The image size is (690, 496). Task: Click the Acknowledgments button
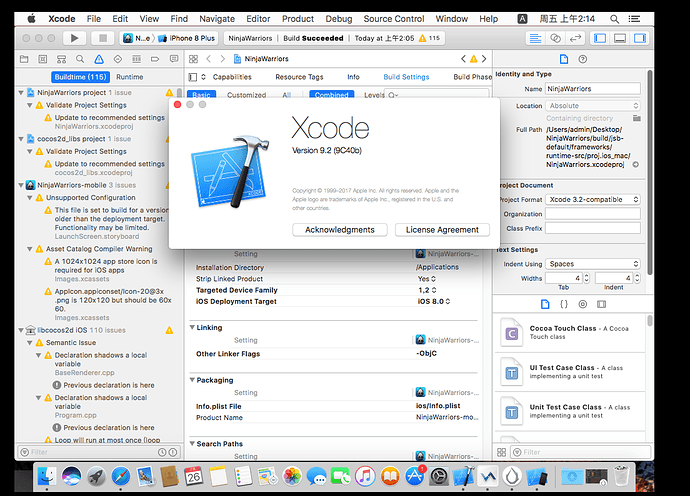coord(340,230)
